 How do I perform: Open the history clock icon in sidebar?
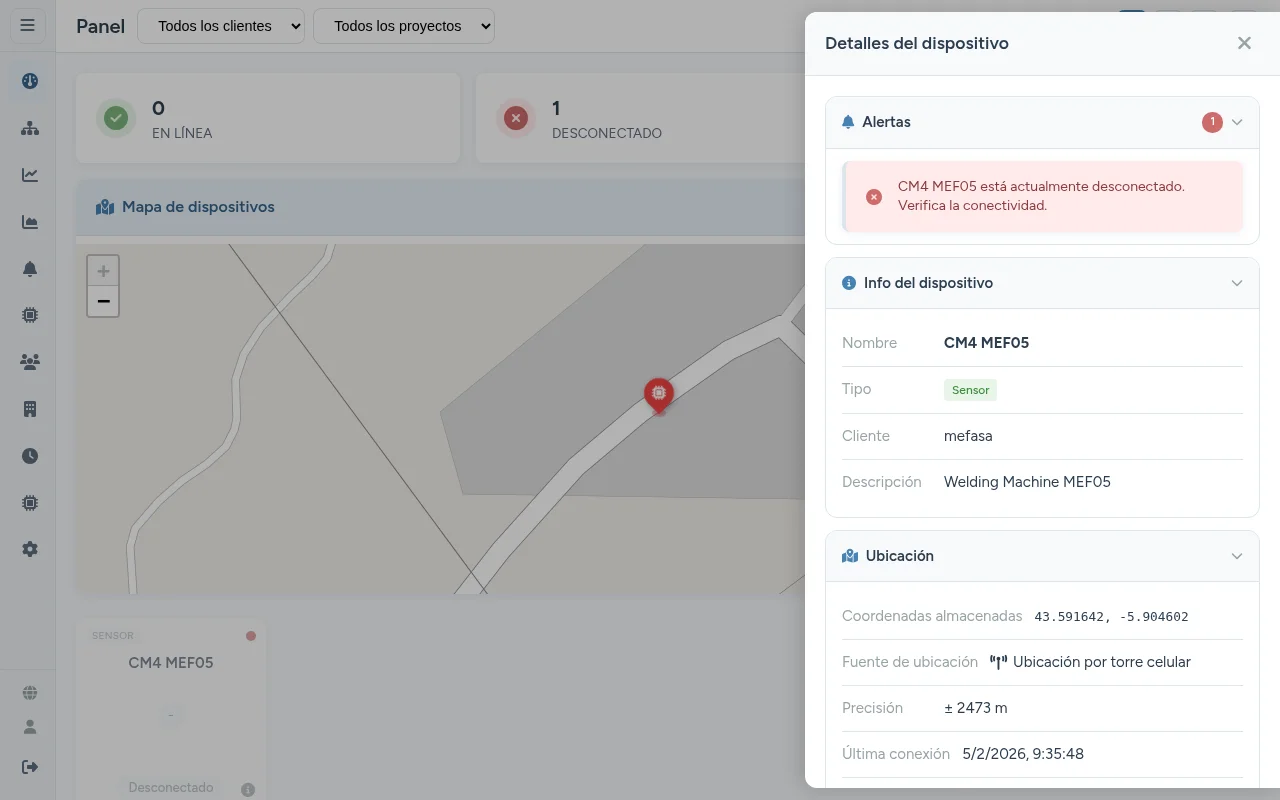point(29,455)
